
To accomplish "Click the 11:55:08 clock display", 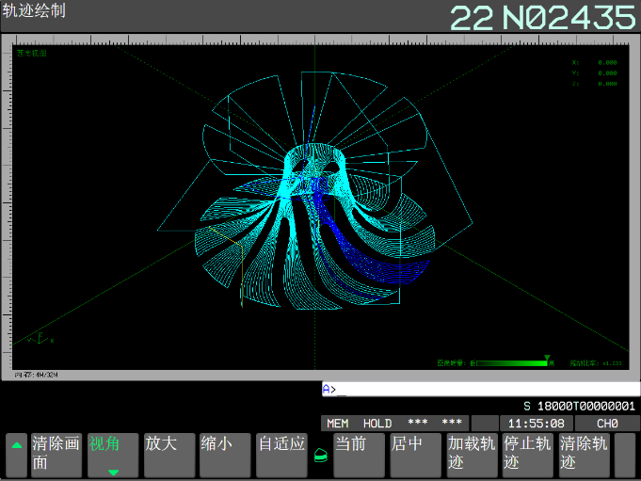I will 536,423.
